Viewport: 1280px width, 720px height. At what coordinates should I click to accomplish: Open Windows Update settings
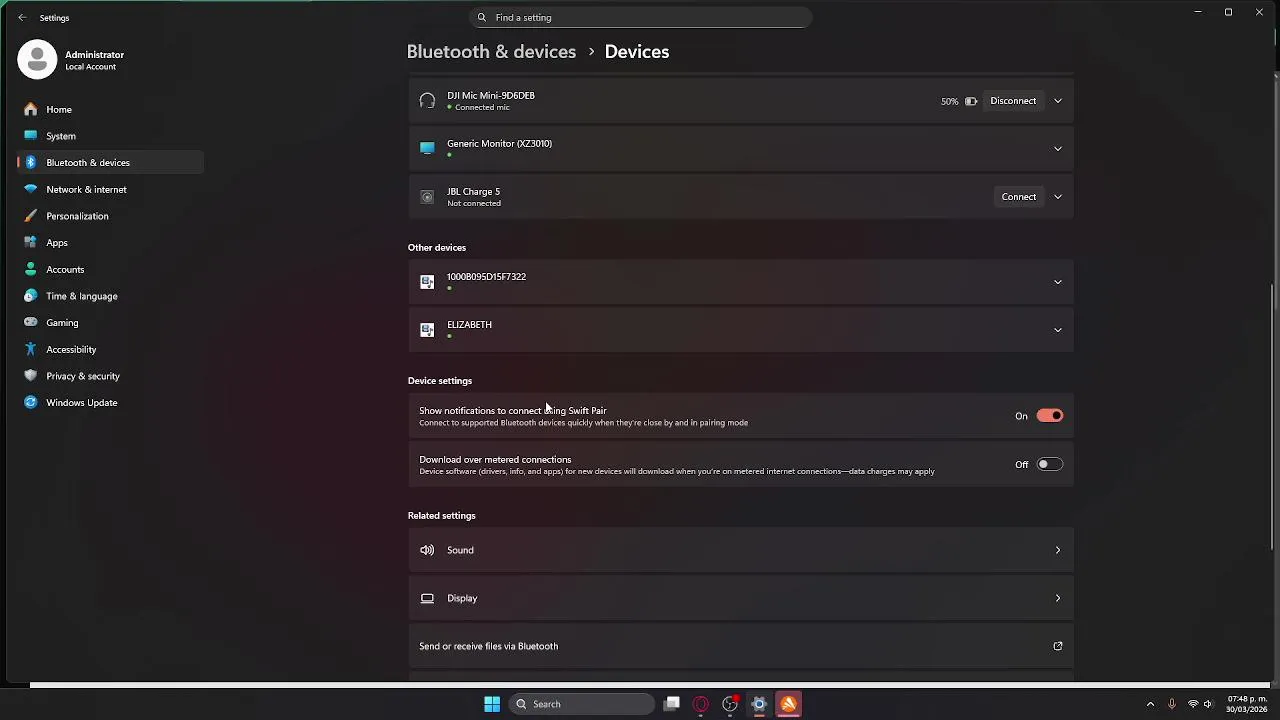110,403
